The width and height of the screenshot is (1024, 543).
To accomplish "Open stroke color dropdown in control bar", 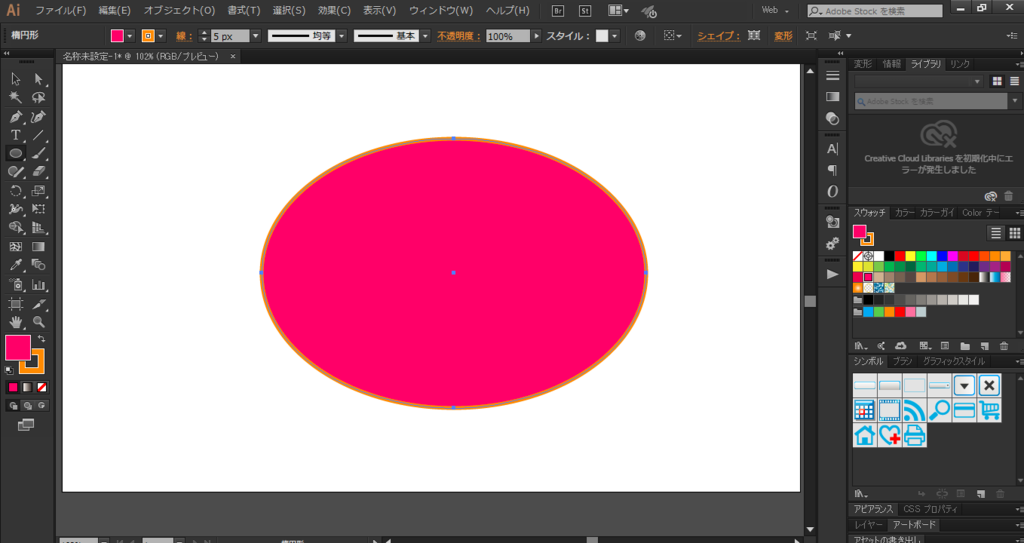I will point(161,36).
